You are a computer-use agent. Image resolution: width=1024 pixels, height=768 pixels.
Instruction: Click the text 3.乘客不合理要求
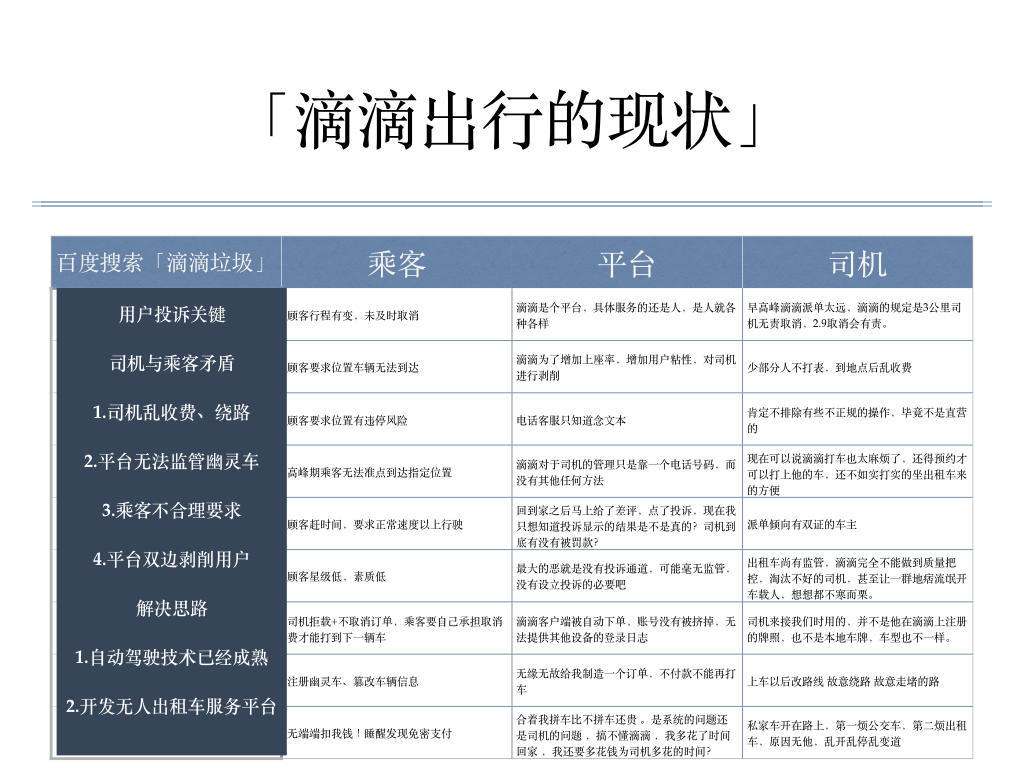tap(172, 511)
